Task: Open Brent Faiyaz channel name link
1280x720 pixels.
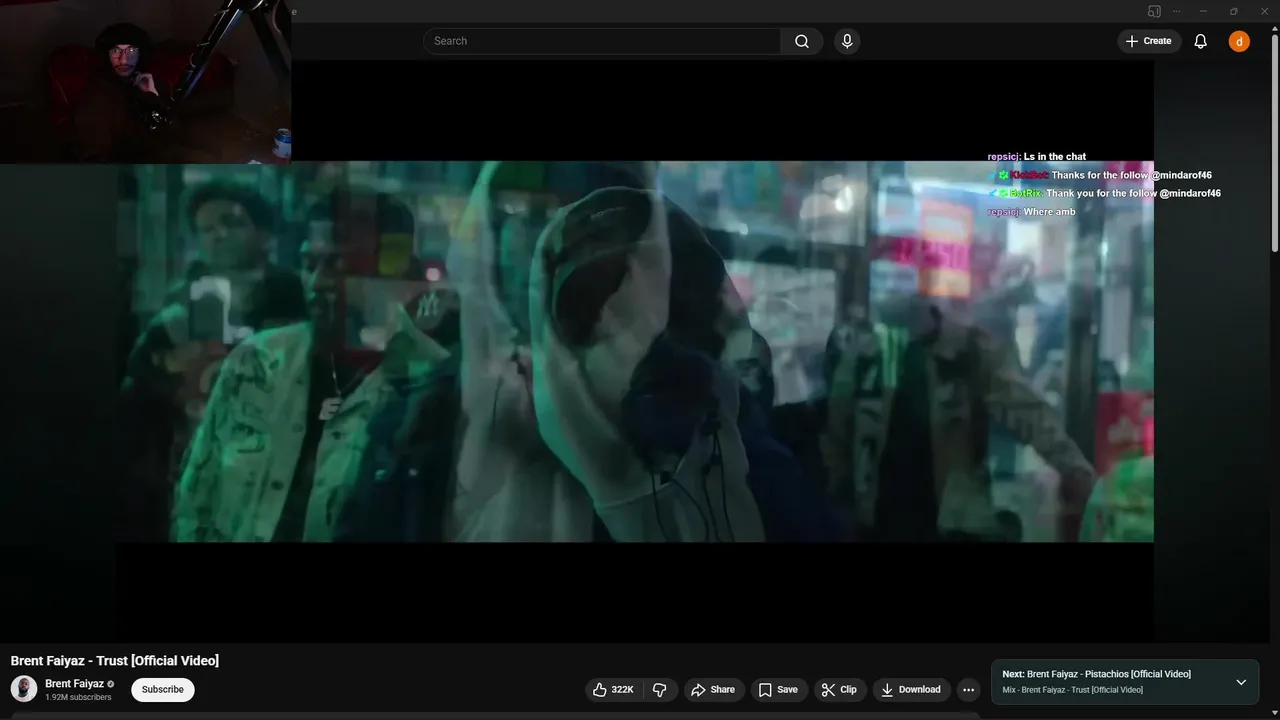Action: click(x=74, y=684)
